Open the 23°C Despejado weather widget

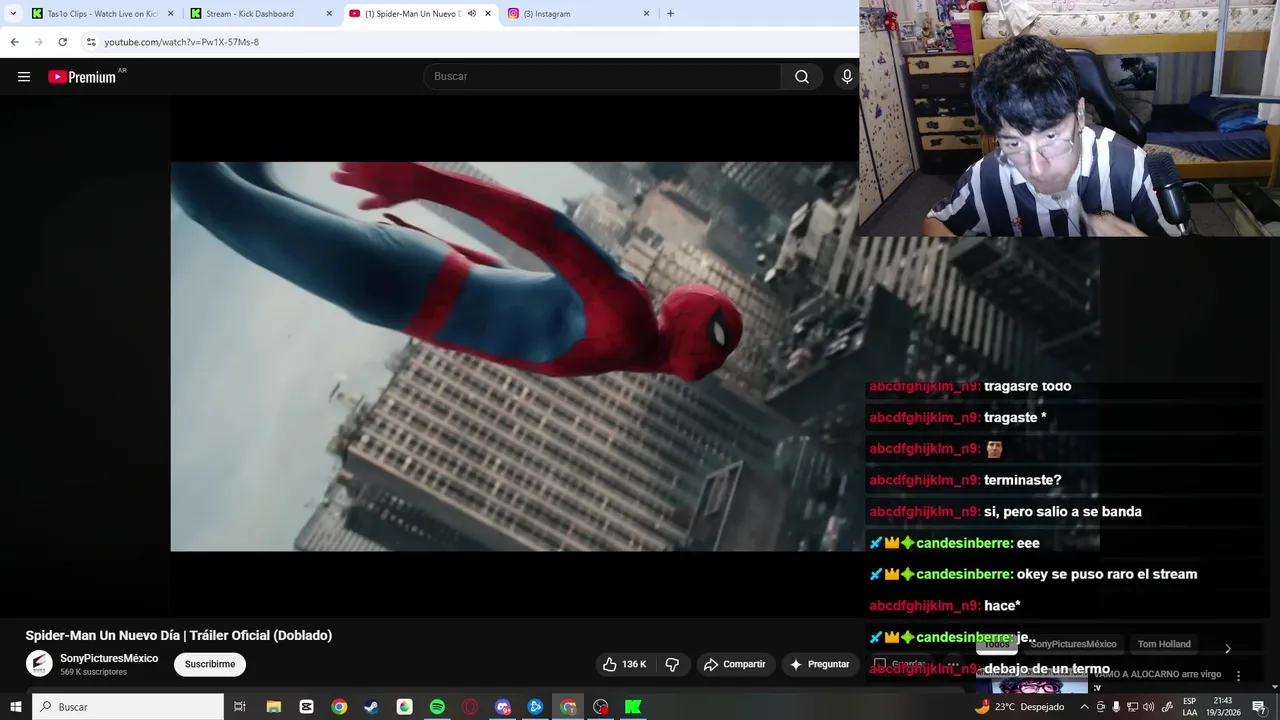pyautogui.click(x=1019, y=707)
